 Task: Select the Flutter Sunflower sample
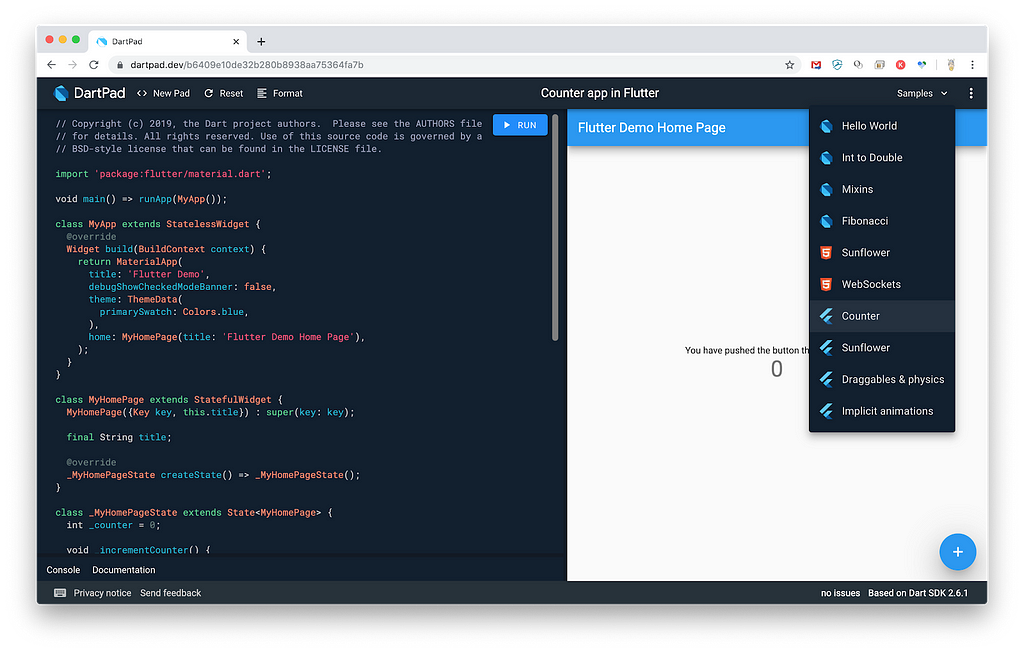[882, 348]
